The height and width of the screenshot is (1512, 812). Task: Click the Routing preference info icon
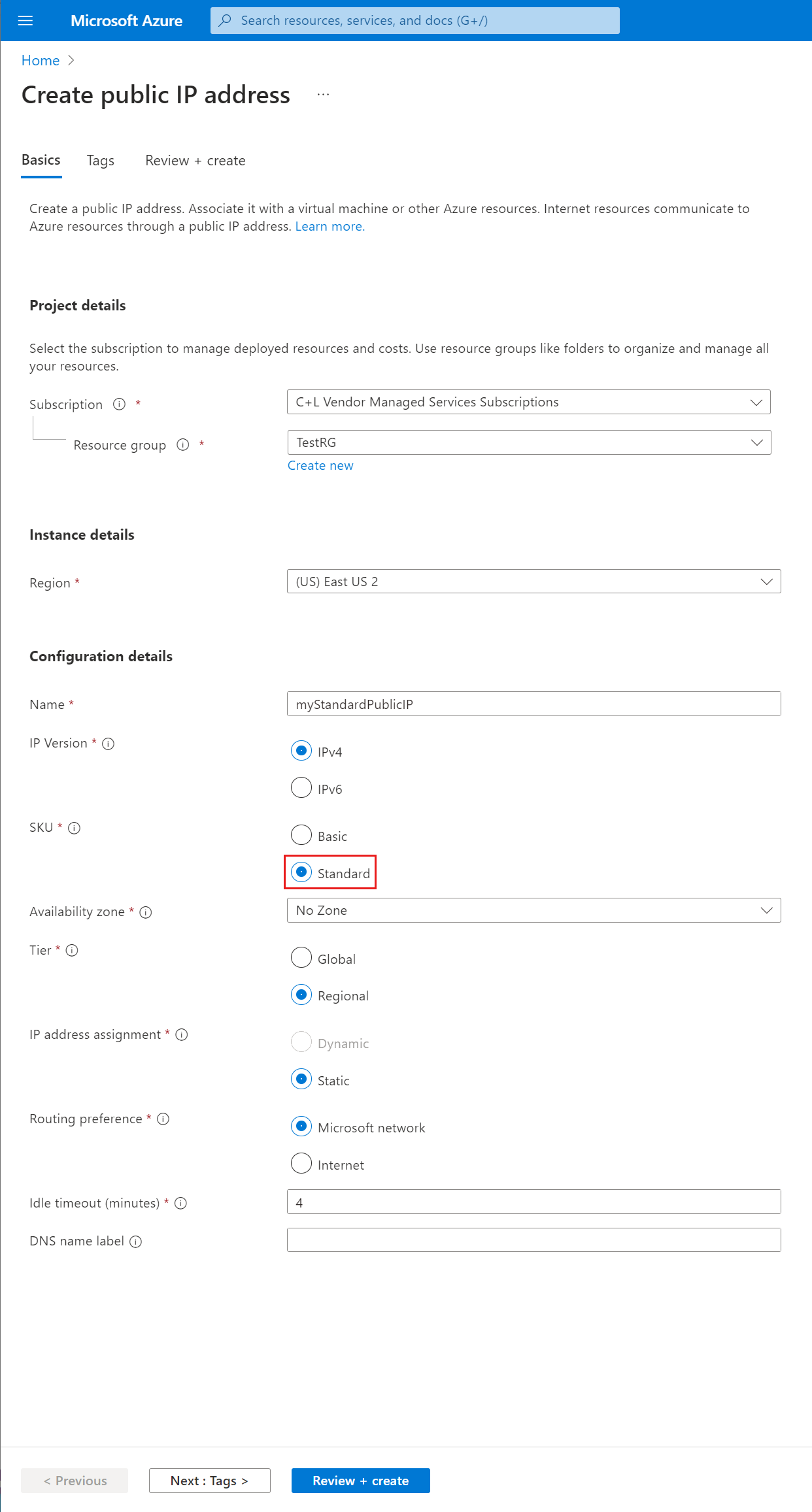(163, 1119)
